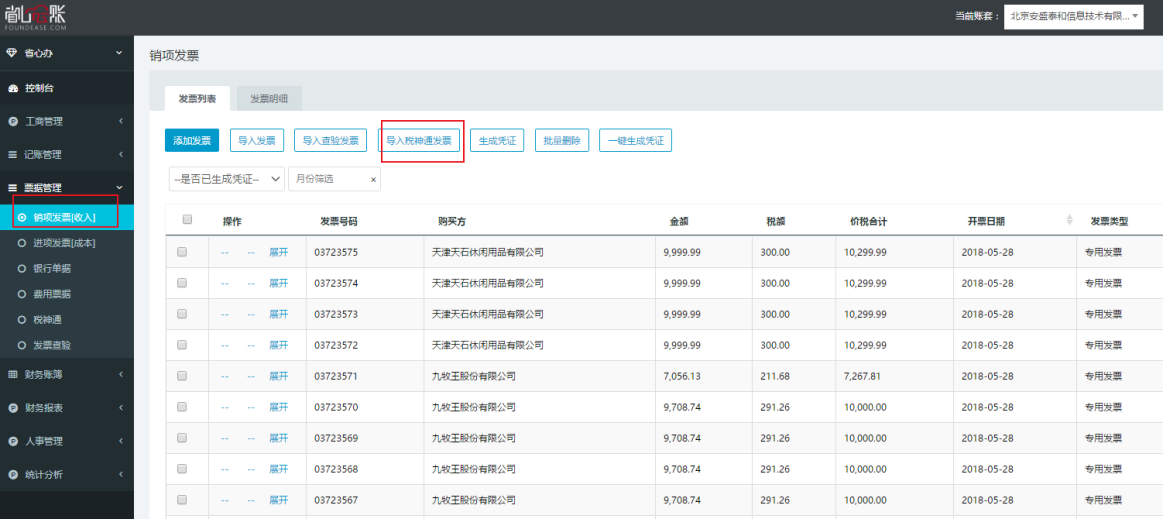1163x519 pixels.
Task: Click the list icon beside 记账管理
Action: (x=13, y=155)
